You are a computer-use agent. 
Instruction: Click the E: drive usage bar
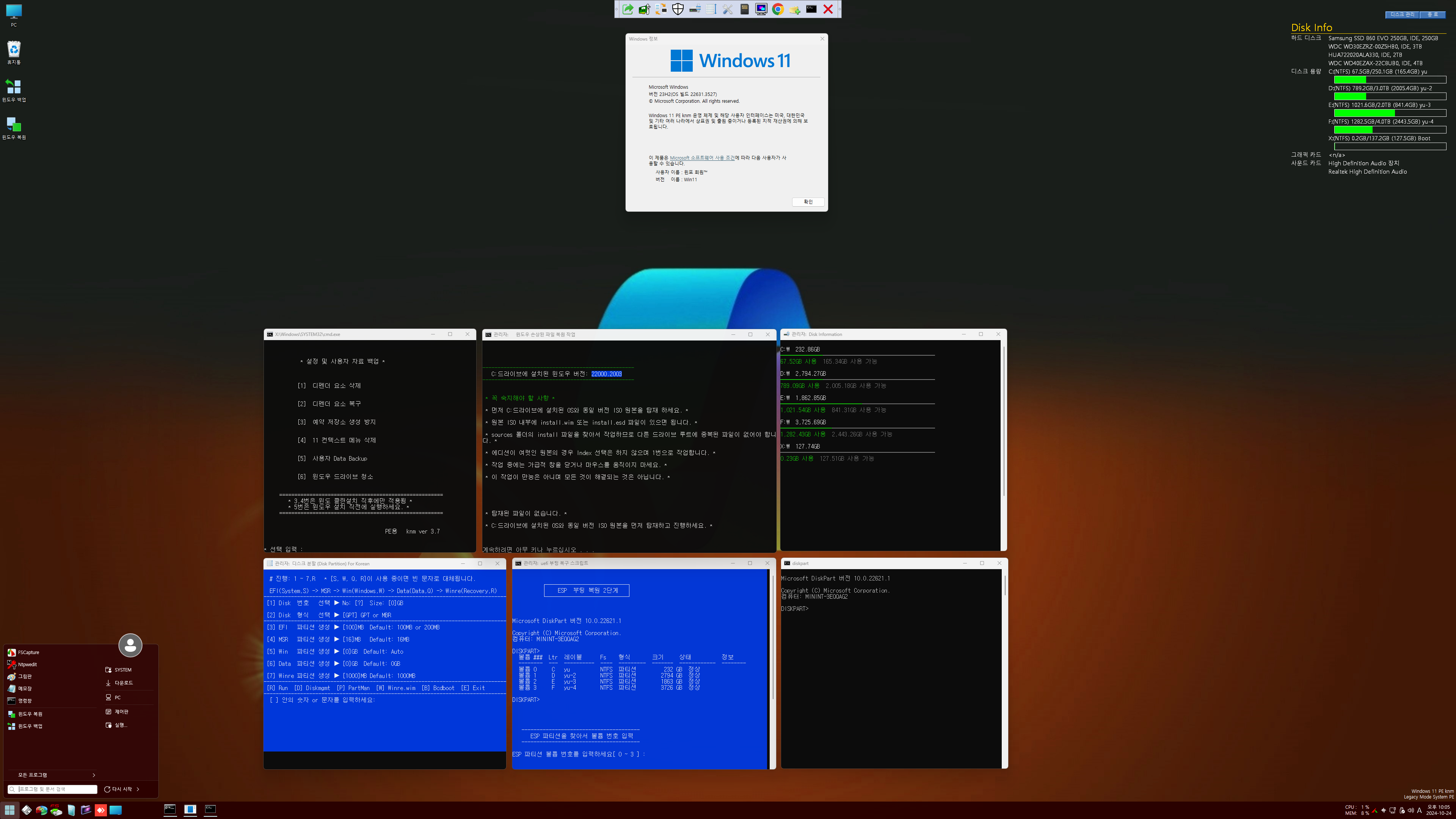coord(1390,113)
